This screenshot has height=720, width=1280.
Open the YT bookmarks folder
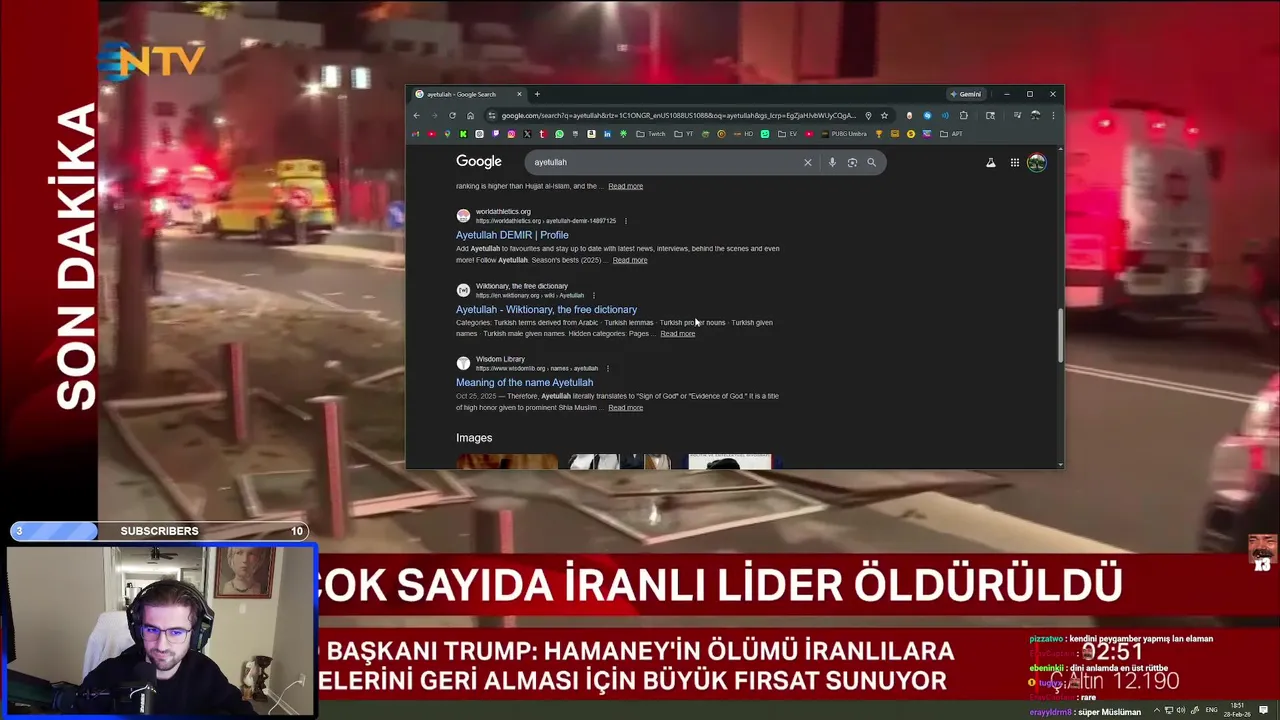pos(684,134)
